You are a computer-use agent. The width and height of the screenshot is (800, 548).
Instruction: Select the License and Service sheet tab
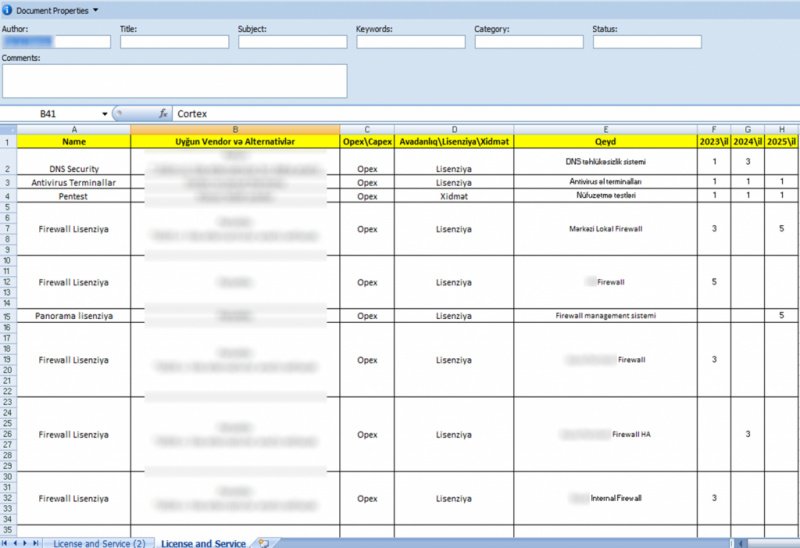tap(202, 543)
